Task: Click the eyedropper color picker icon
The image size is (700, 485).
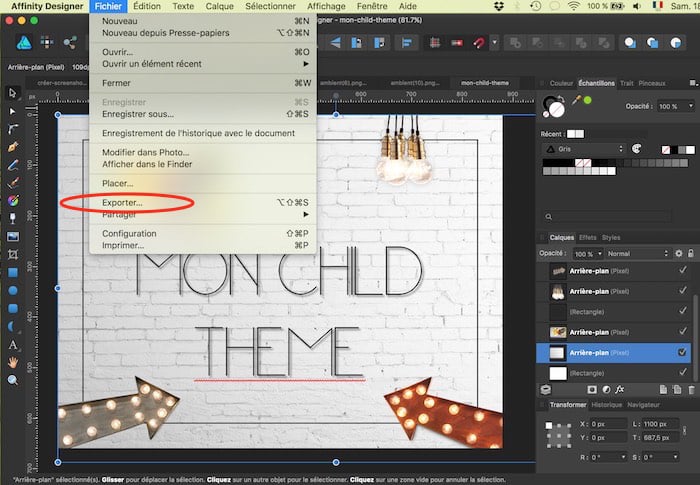Action: coord(576,100)
